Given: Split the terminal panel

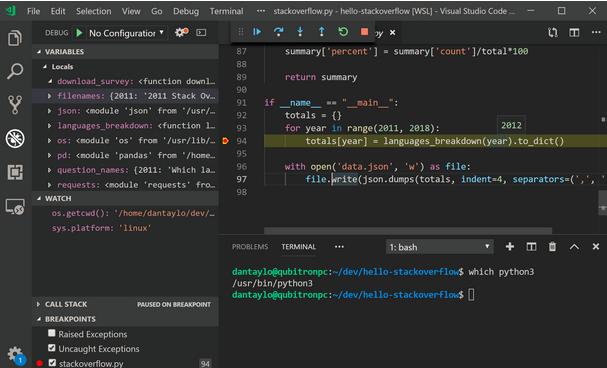Looking at the screenshot, I should (531, 246).
